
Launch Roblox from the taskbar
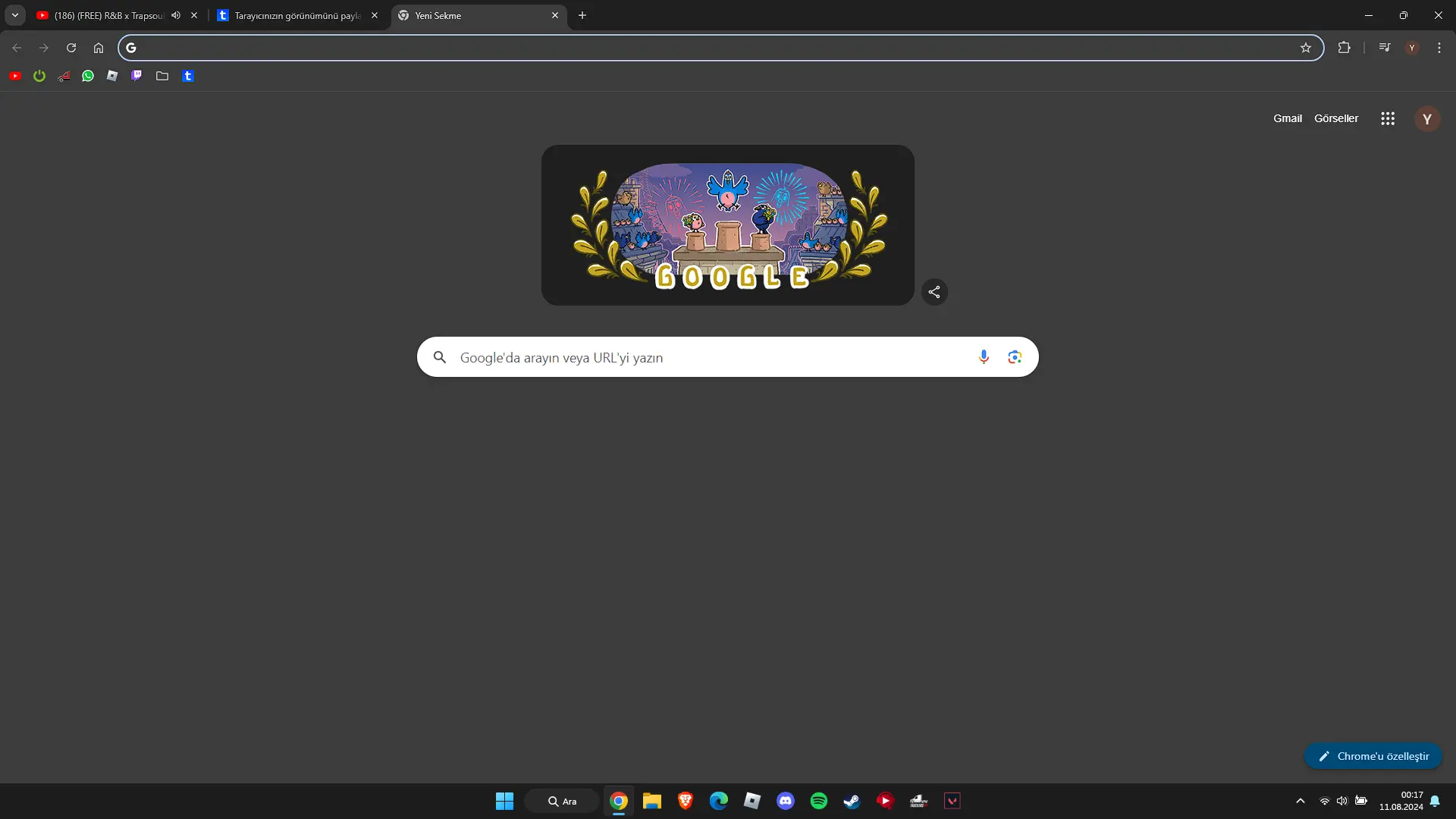752,801
